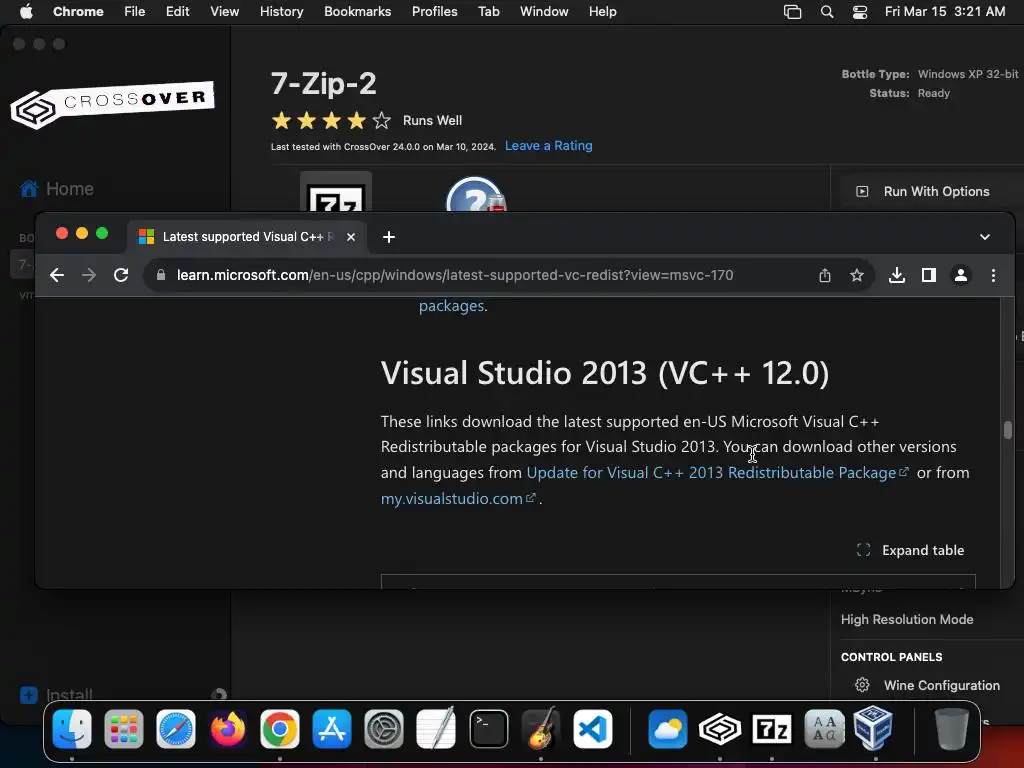
Task: Open Chrome downloads icon
Action: tap(897, 275)
